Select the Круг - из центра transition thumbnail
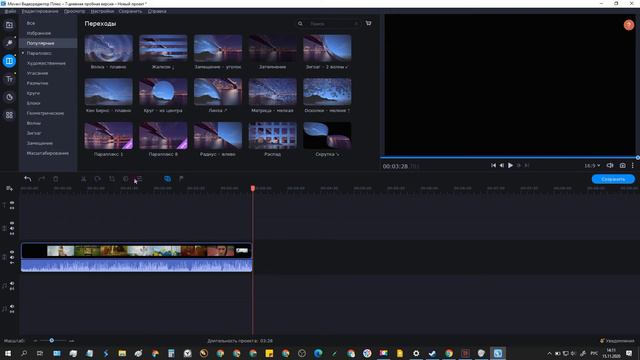This screenshot has width=640, height=360. (163, 91)
